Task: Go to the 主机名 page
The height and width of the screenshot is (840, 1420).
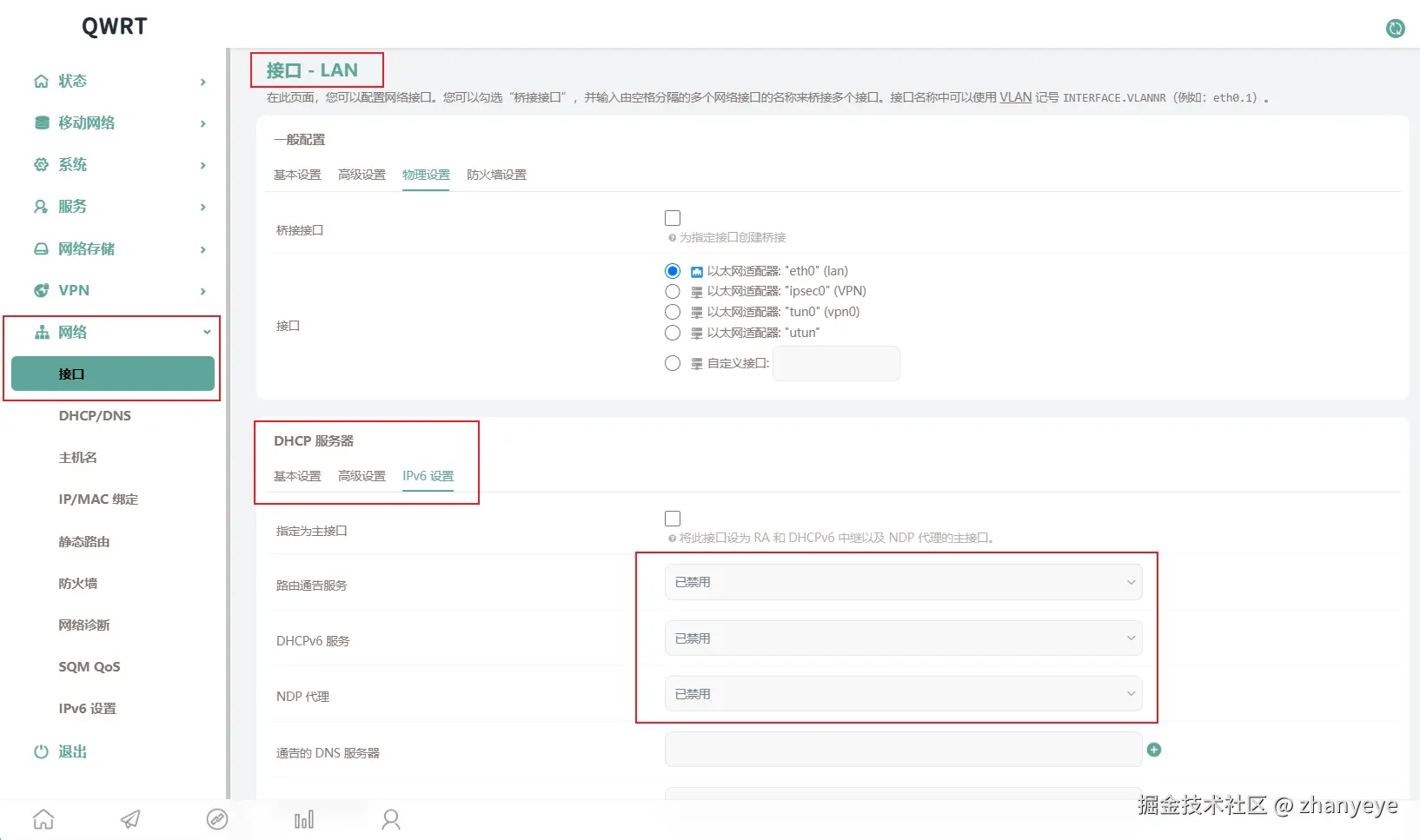Action: tap(78, 458)
